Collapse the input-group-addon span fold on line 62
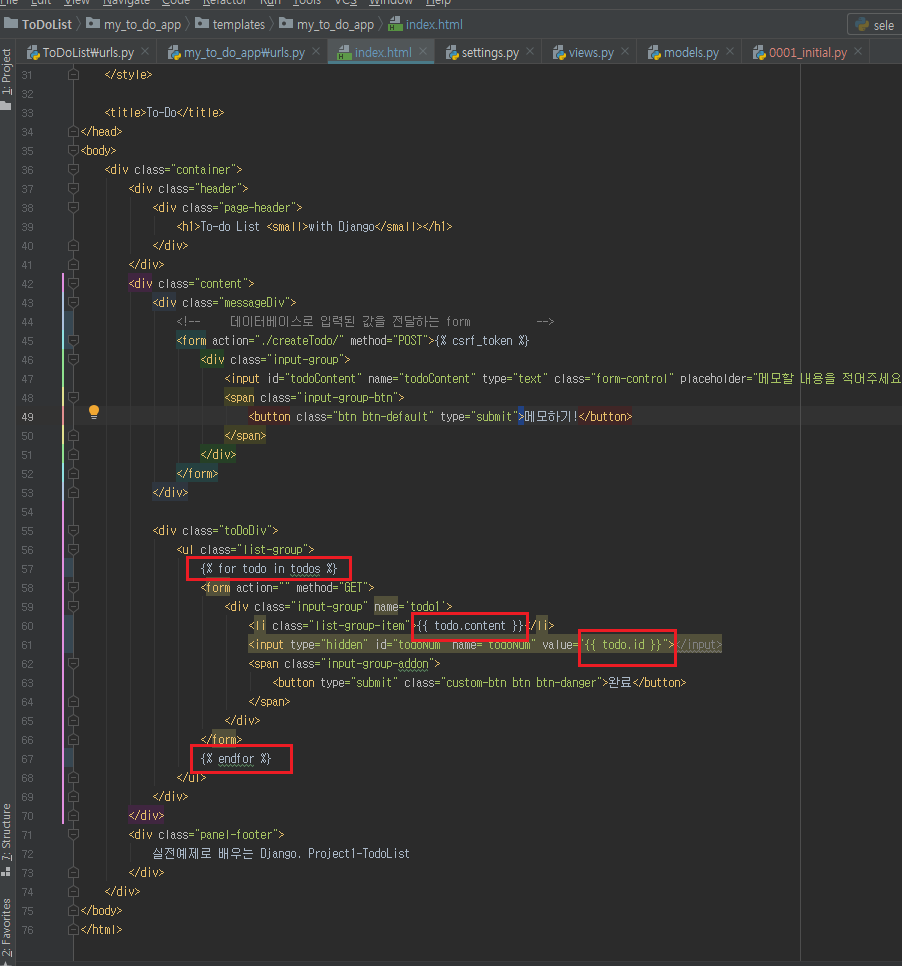Screen dimensions: 902x966 tap(73, 664)
